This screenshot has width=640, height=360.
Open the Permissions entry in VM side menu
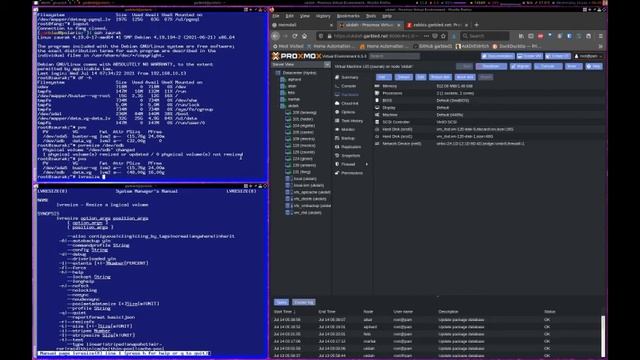(349, 173)
